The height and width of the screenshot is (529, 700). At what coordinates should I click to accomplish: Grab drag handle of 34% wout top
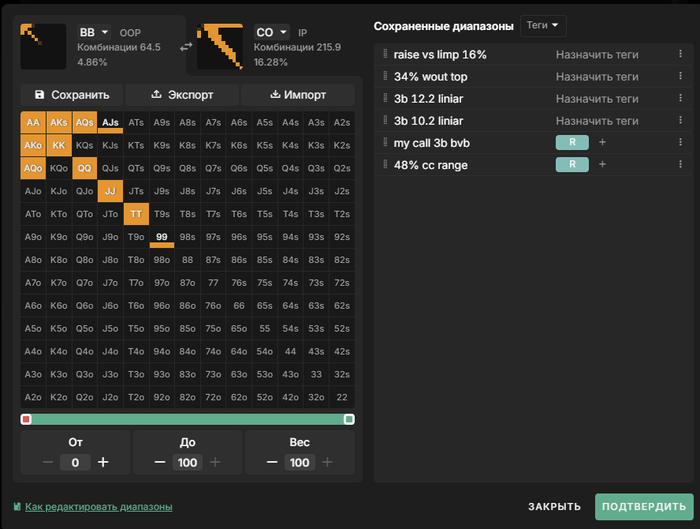[x=385, y=76]
